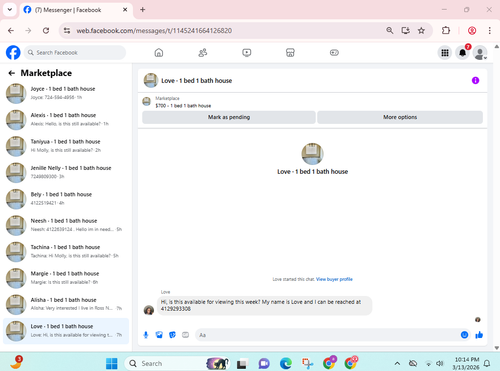The image size is (500, 371).
Task: Select the Messenger | Facebook tab
Action: [76, 10]
